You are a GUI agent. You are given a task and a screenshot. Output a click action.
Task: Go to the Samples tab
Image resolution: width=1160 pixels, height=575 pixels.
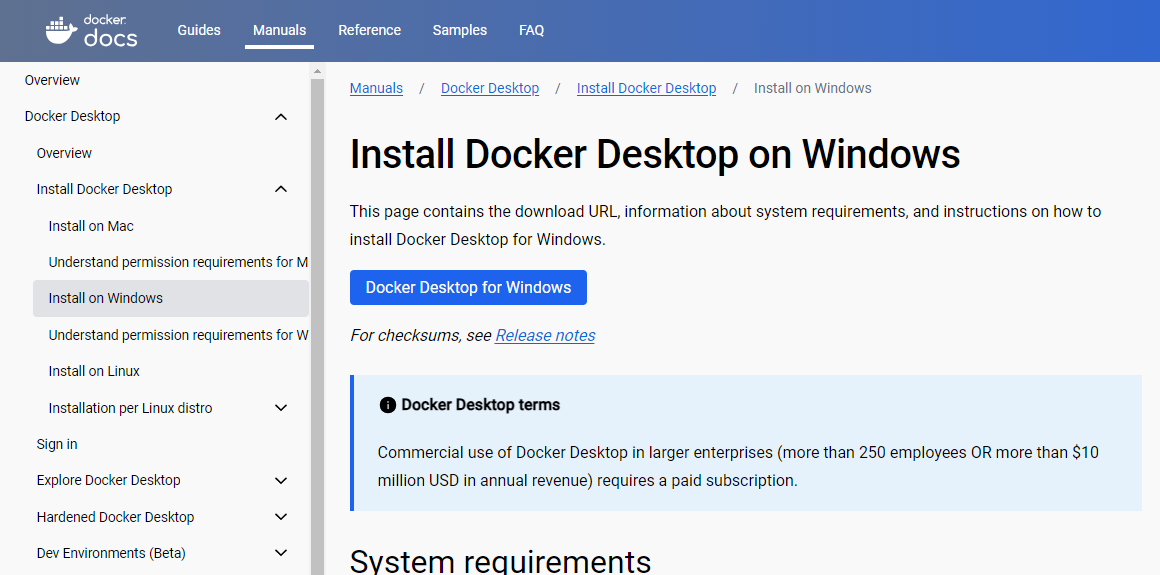tap(459, 30)
